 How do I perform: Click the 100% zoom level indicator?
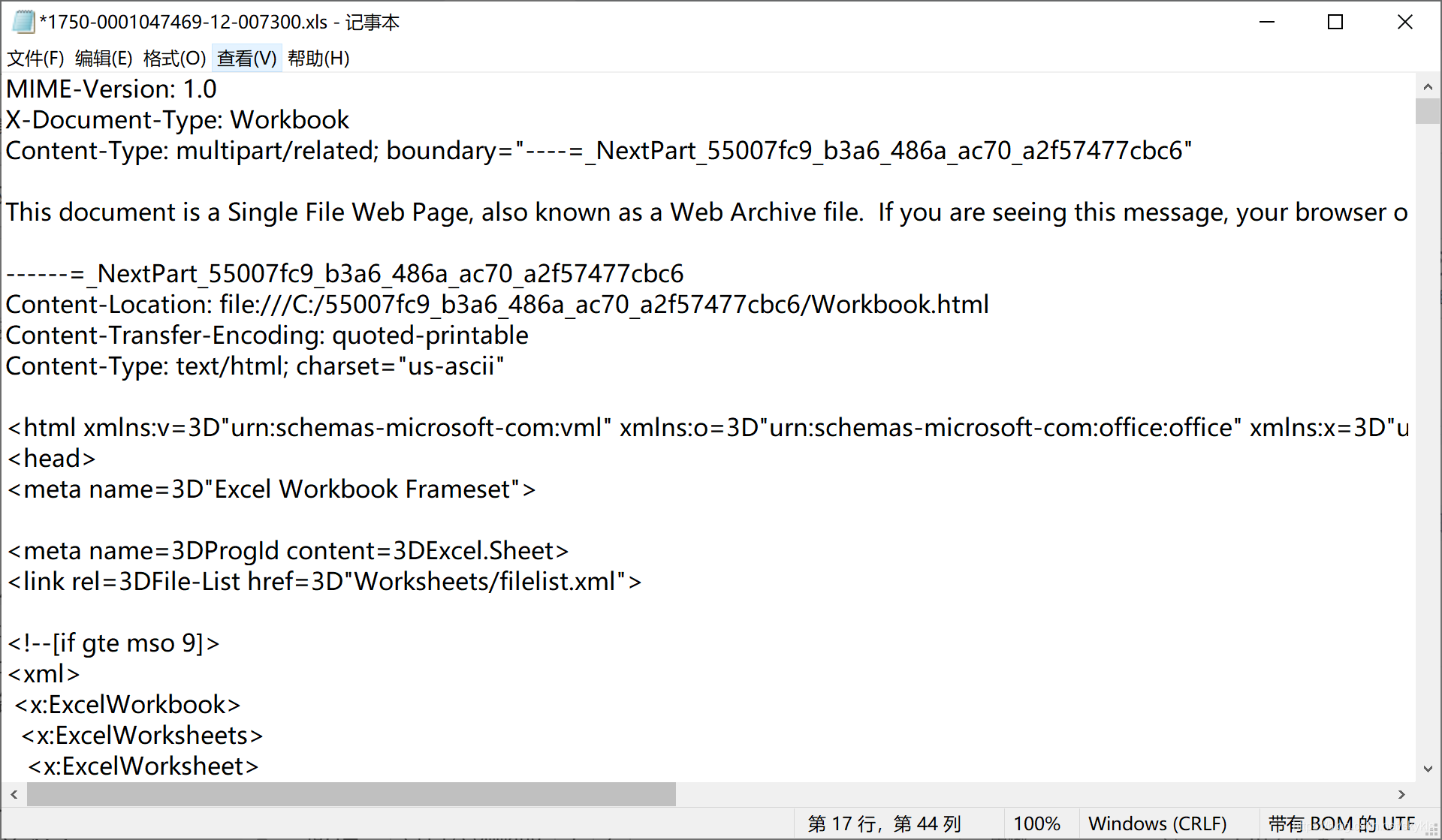tap(1037, 823)
